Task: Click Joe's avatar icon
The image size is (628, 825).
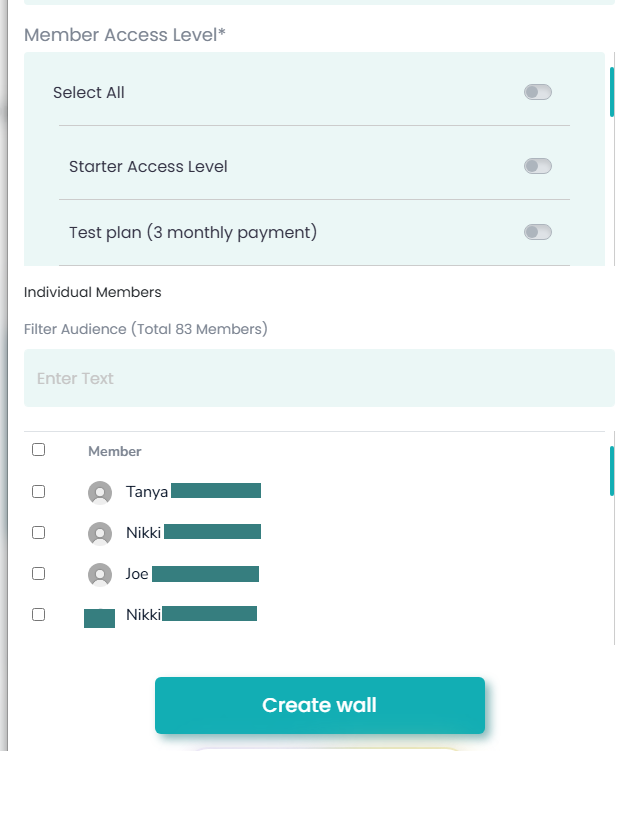Action: tap(100, 574)
